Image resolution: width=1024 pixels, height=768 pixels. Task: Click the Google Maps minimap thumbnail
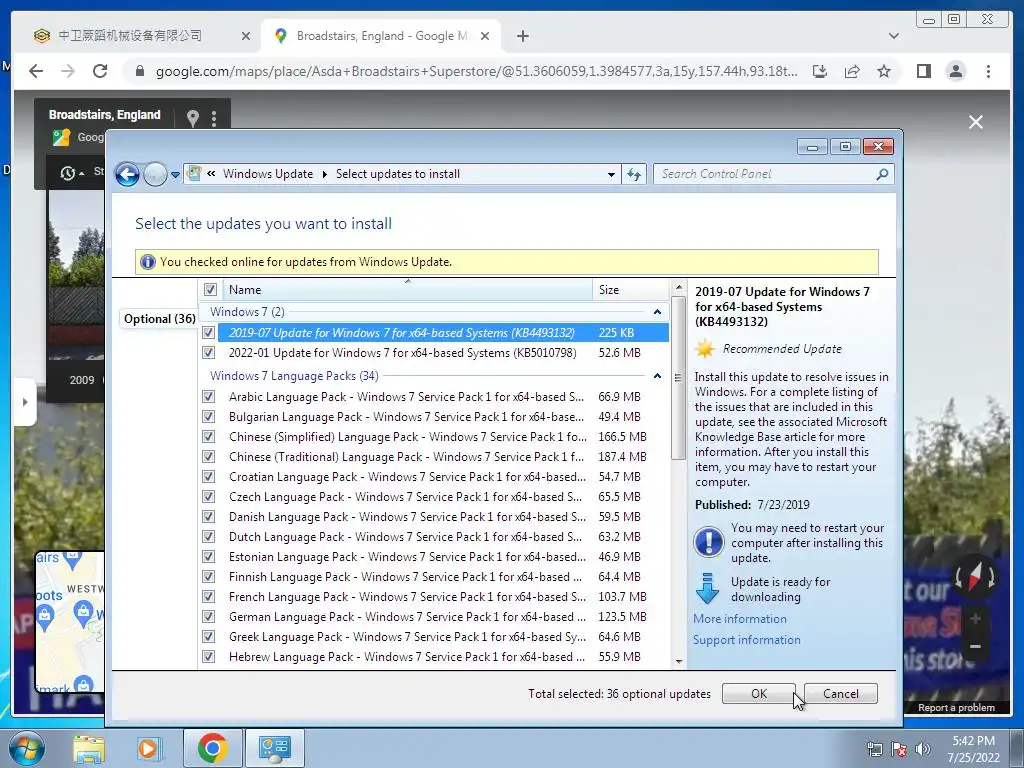pyautogui.click(x=69, y=622)
